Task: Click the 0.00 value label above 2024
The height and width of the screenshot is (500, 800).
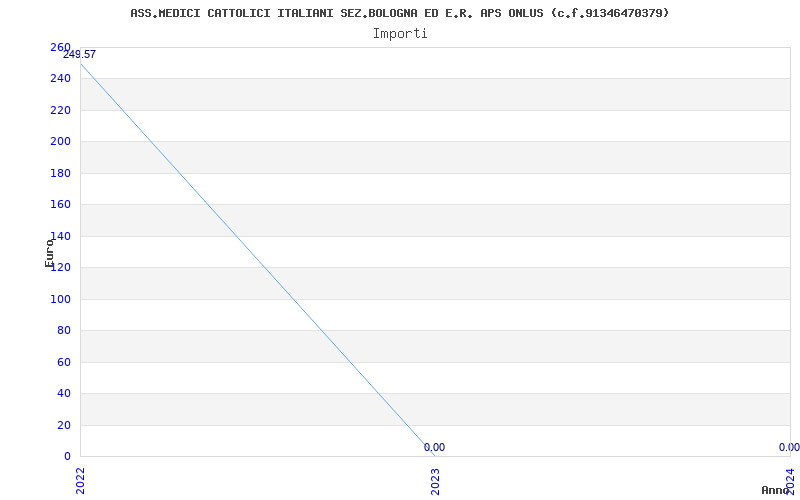Action: pos(789,447)
